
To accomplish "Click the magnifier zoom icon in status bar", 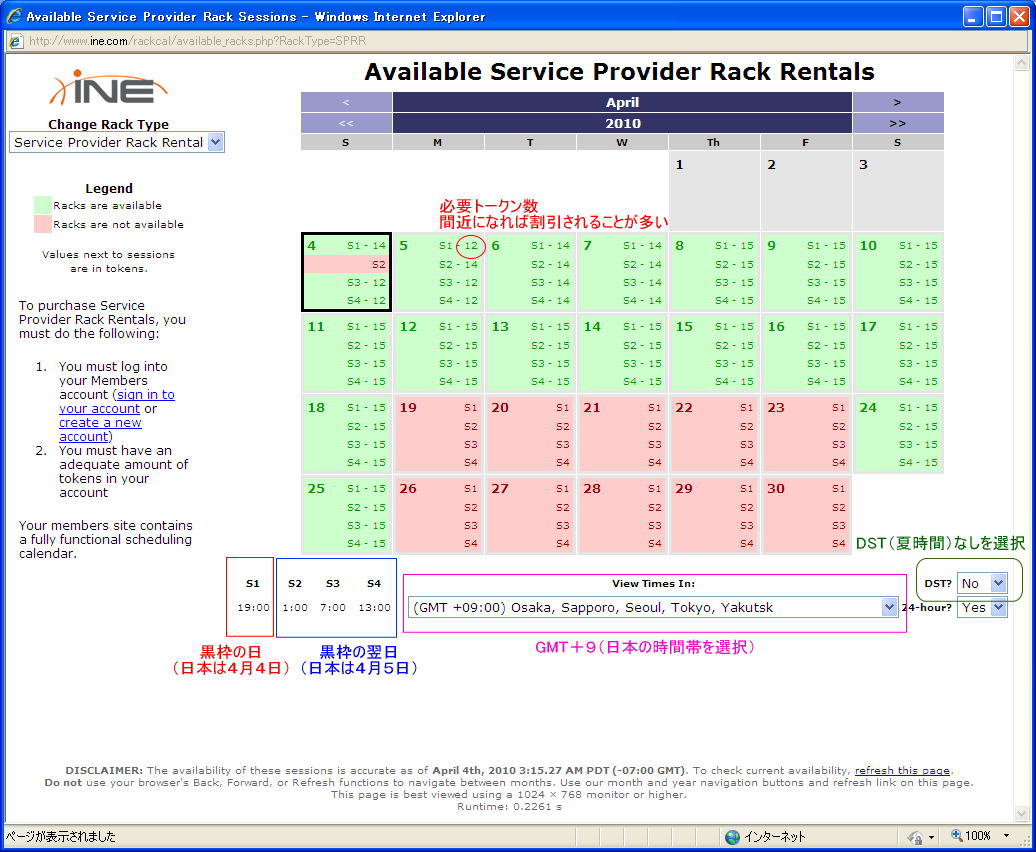I will point(956,835).
